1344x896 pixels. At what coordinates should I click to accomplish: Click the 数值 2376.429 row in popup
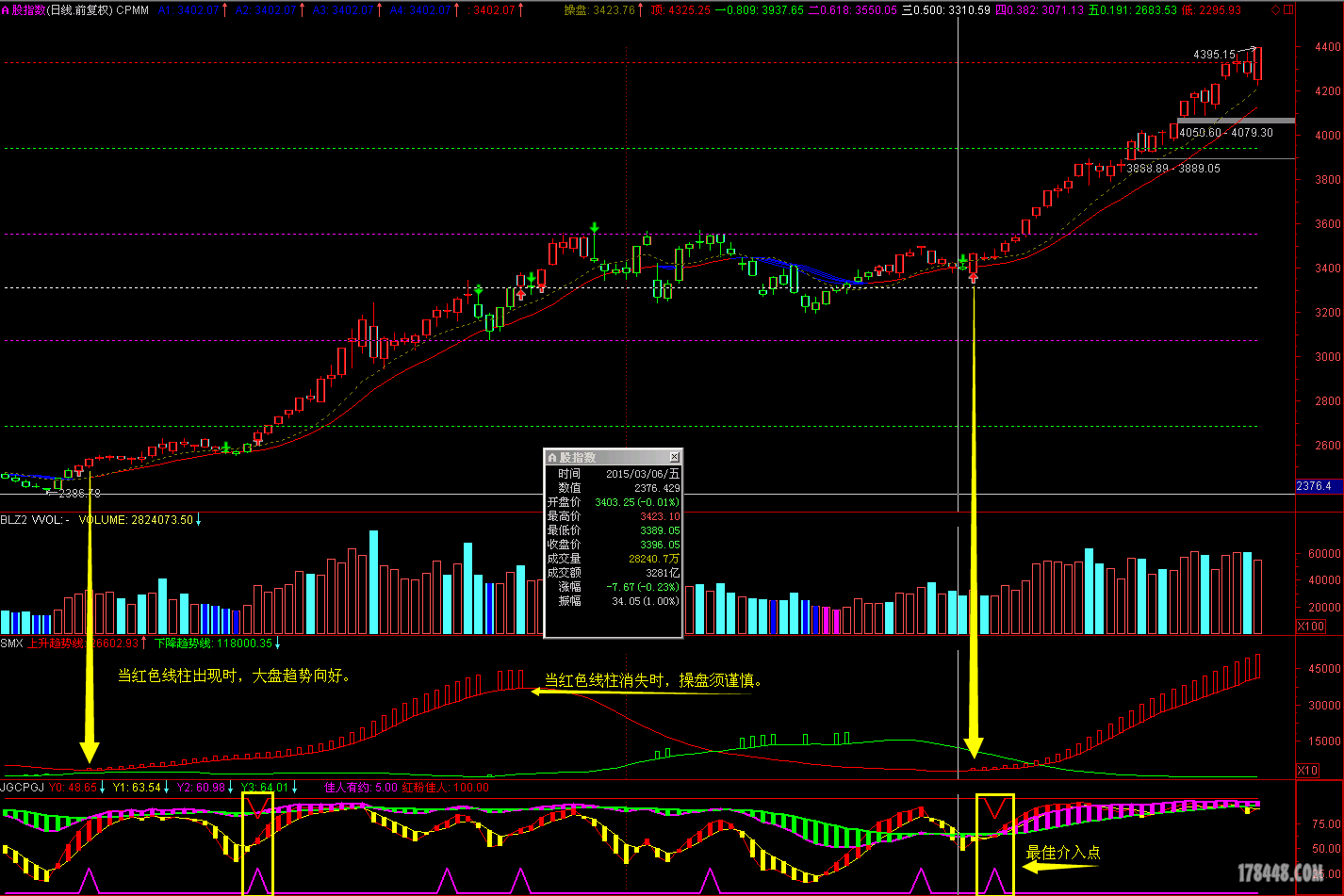tap(613, 488)
